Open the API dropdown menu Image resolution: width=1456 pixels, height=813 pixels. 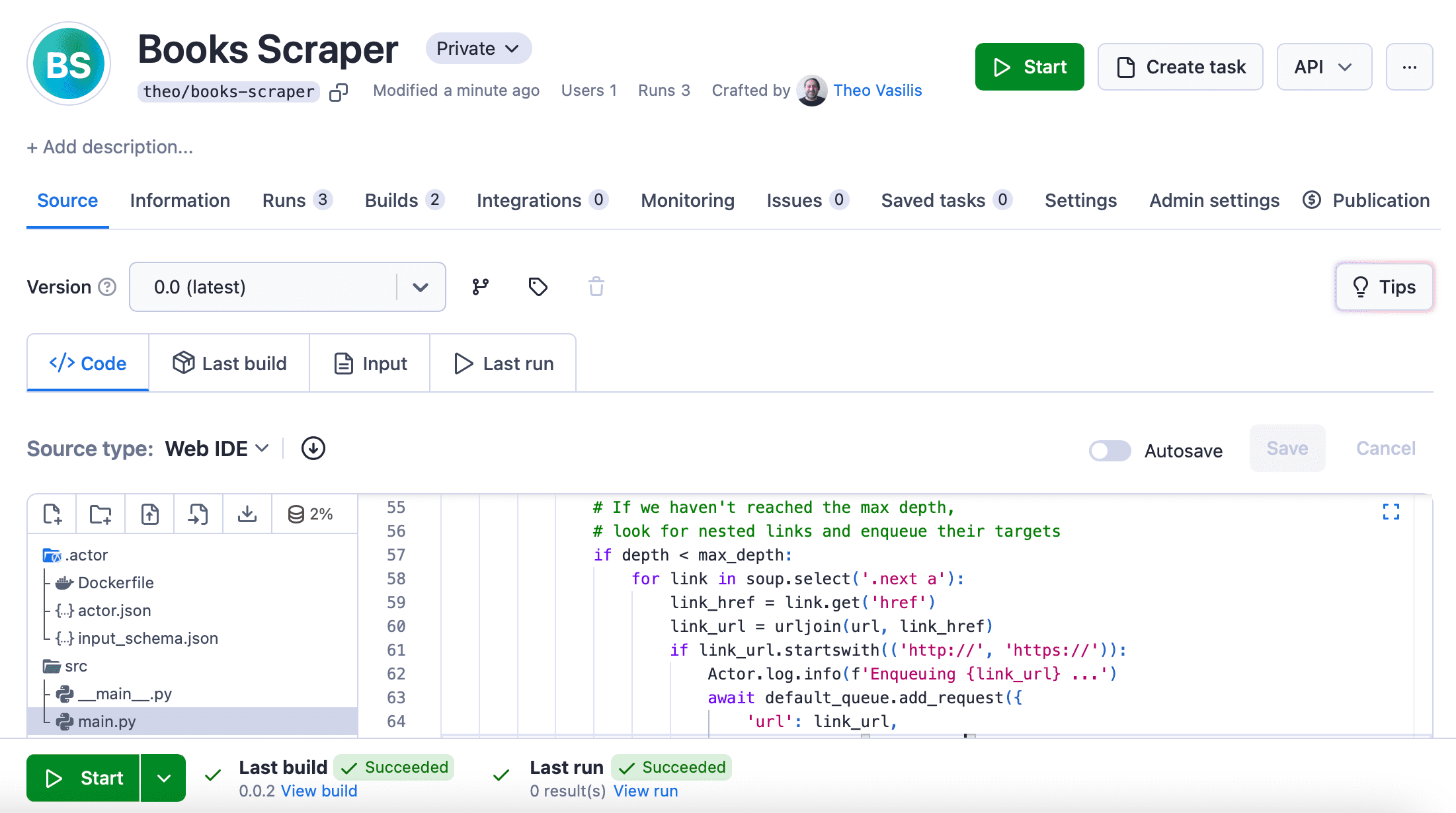(x=1324, y=67)
